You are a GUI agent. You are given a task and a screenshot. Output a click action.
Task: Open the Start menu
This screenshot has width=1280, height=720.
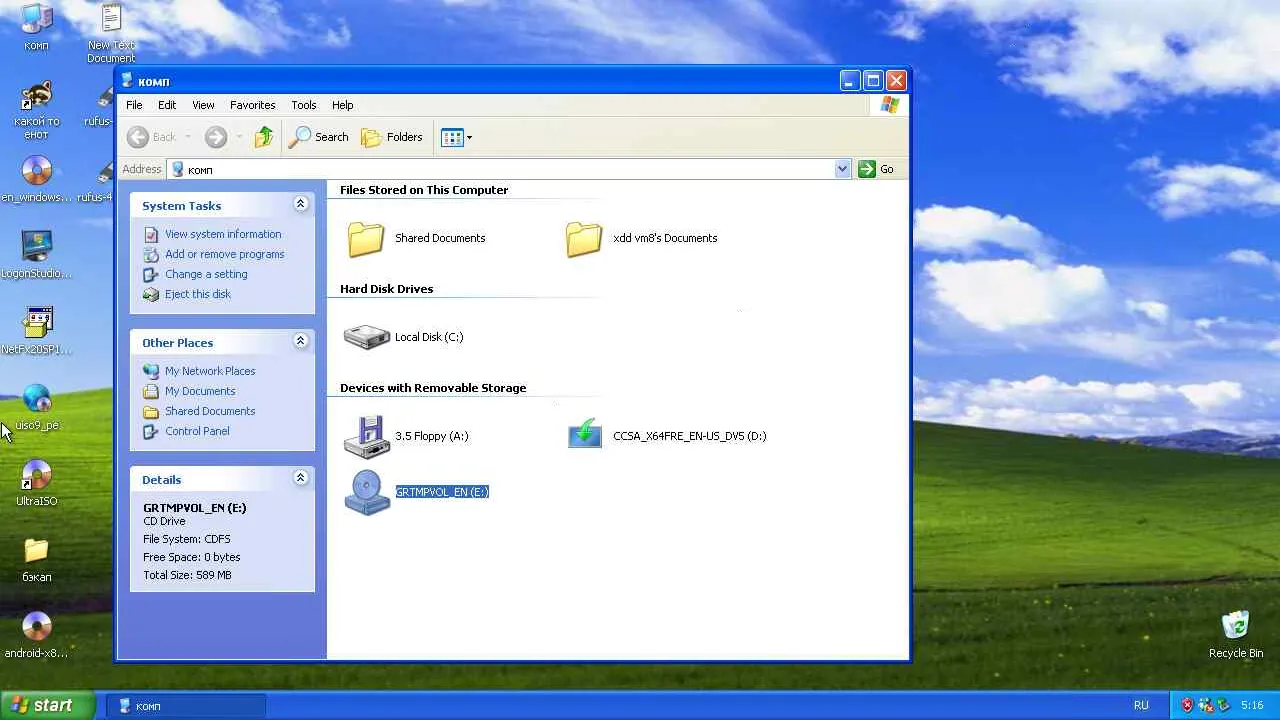click(x=47, y=705)
